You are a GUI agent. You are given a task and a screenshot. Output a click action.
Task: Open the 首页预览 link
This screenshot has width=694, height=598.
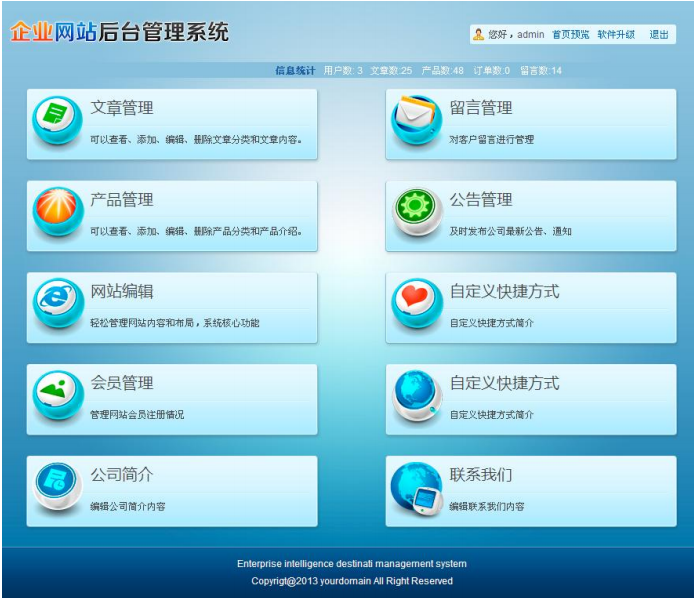point(570,35)
